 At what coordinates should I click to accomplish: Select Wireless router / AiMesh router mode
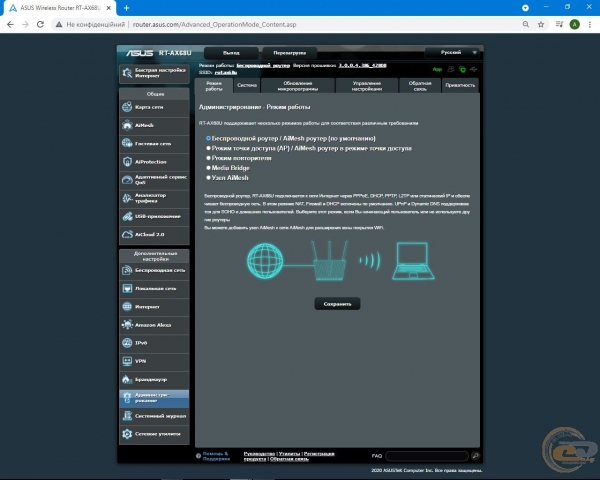point(209,139)
